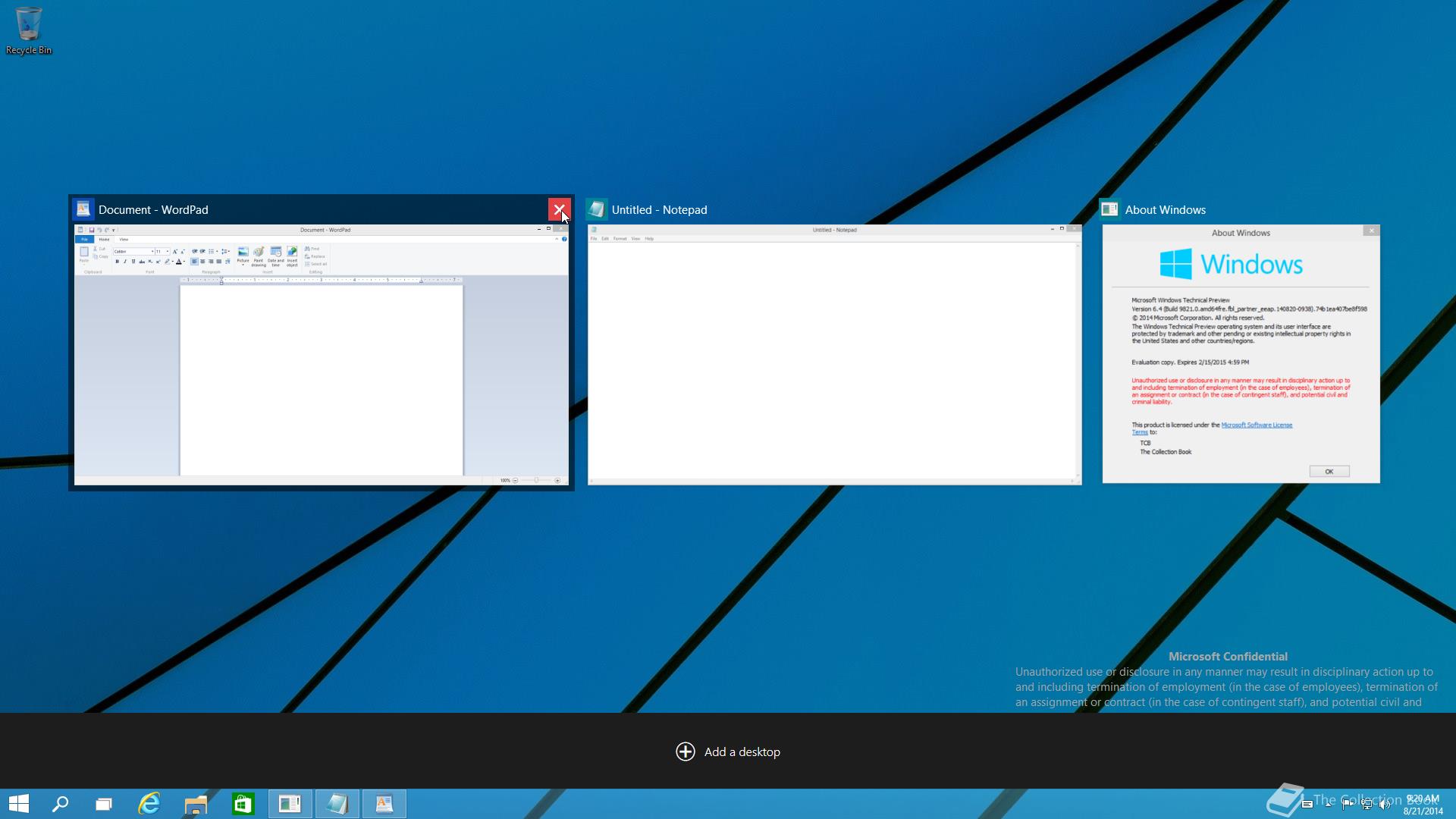1456x819 pixels.
Task: Click the About Windows title icon
Action: coord(1109,209)
